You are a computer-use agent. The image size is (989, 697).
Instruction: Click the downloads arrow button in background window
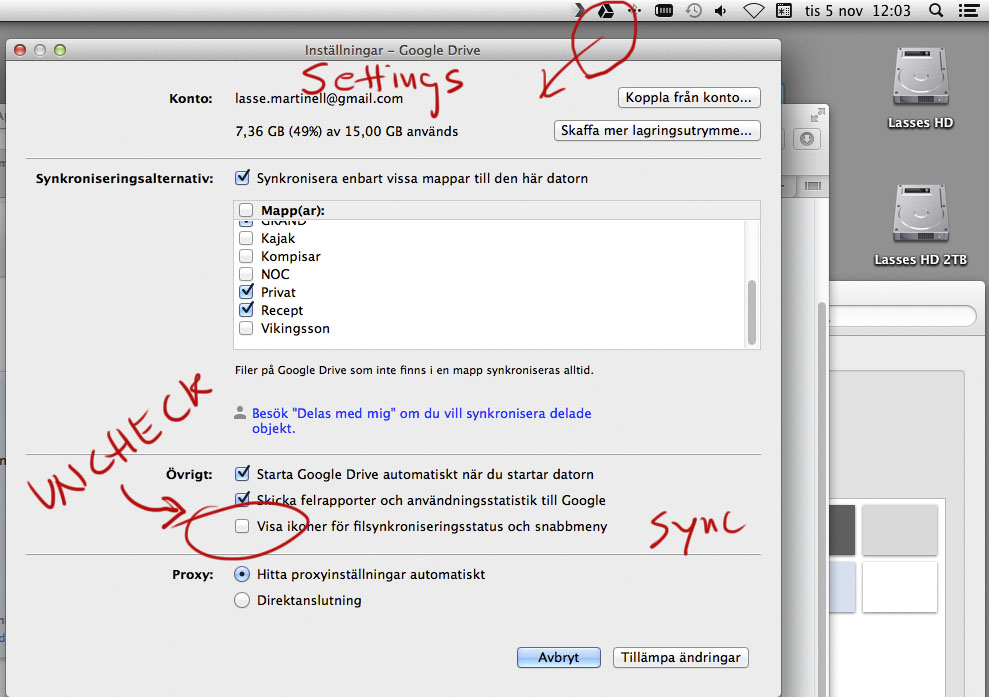point(807,139)
